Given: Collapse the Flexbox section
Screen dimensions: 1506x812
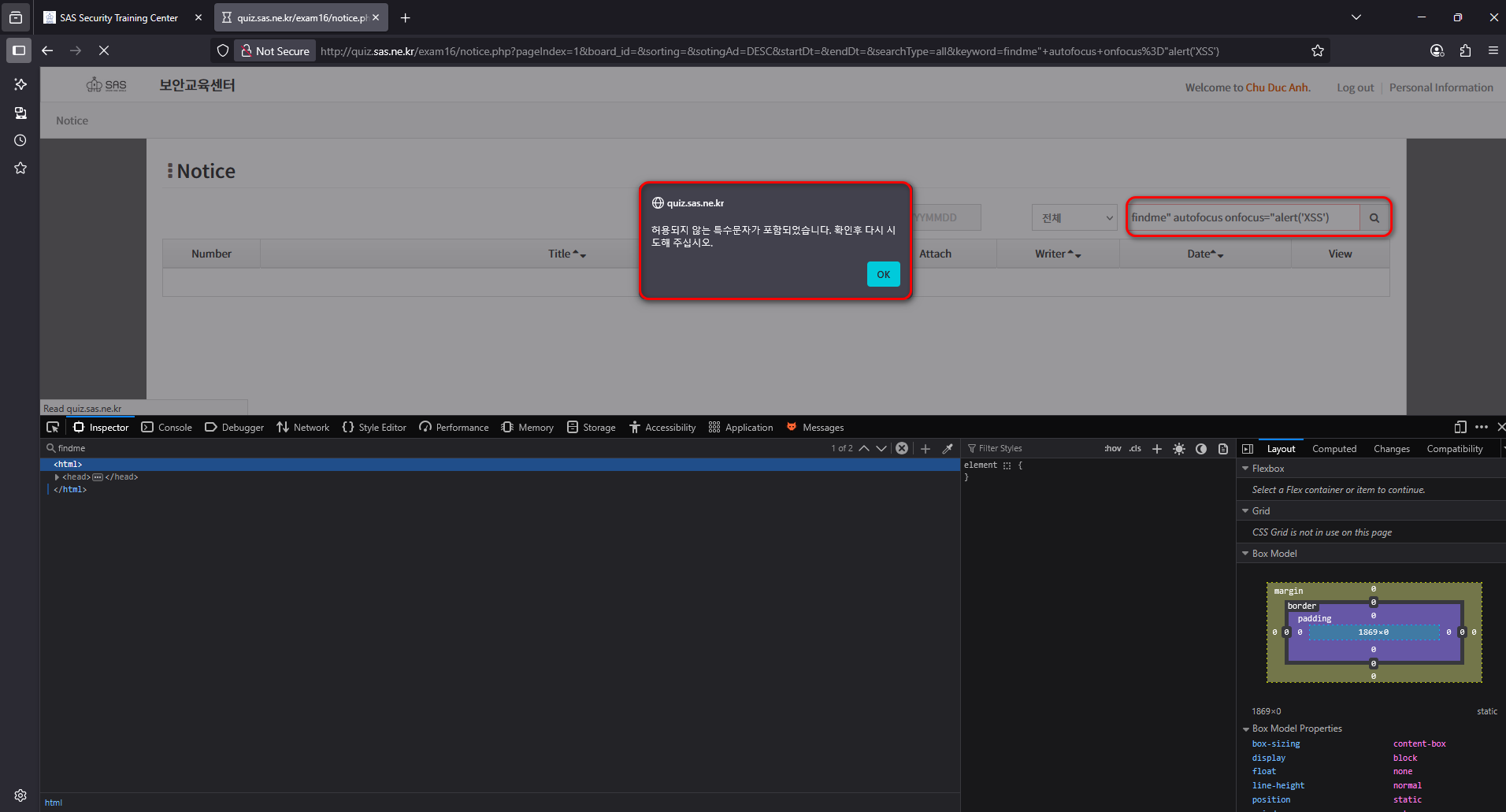Looking at the screenshot, I should point(1245,469).
